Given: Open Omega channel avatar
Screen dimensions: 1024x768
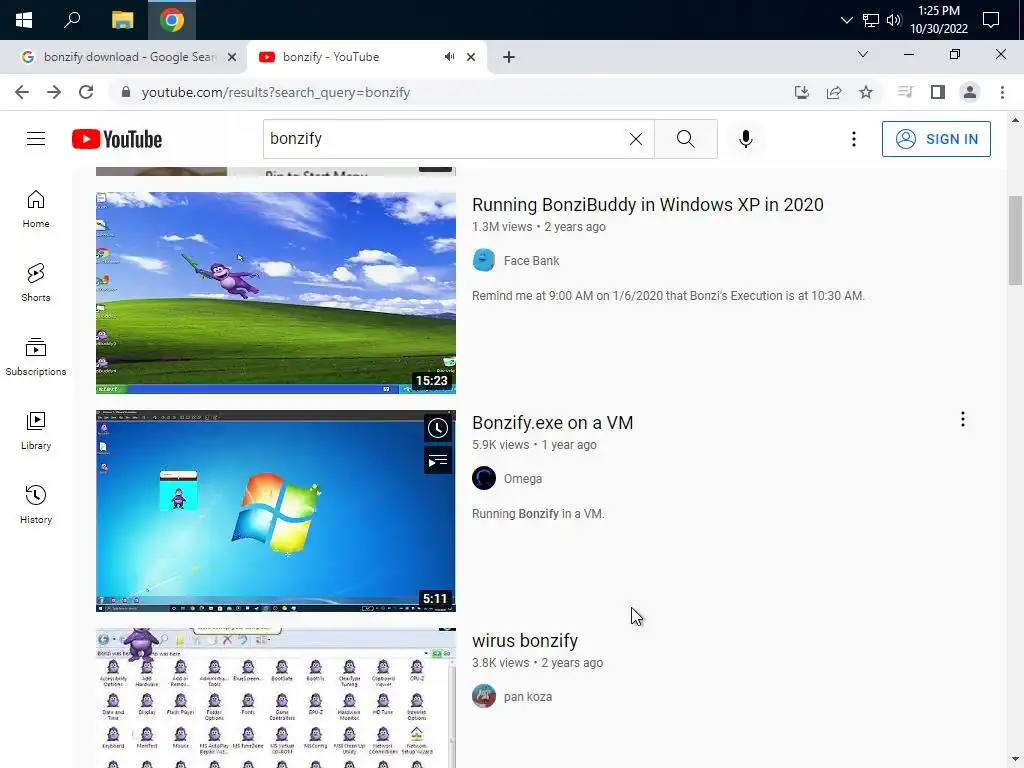Looking at the screenshot, I should [484, 478].
